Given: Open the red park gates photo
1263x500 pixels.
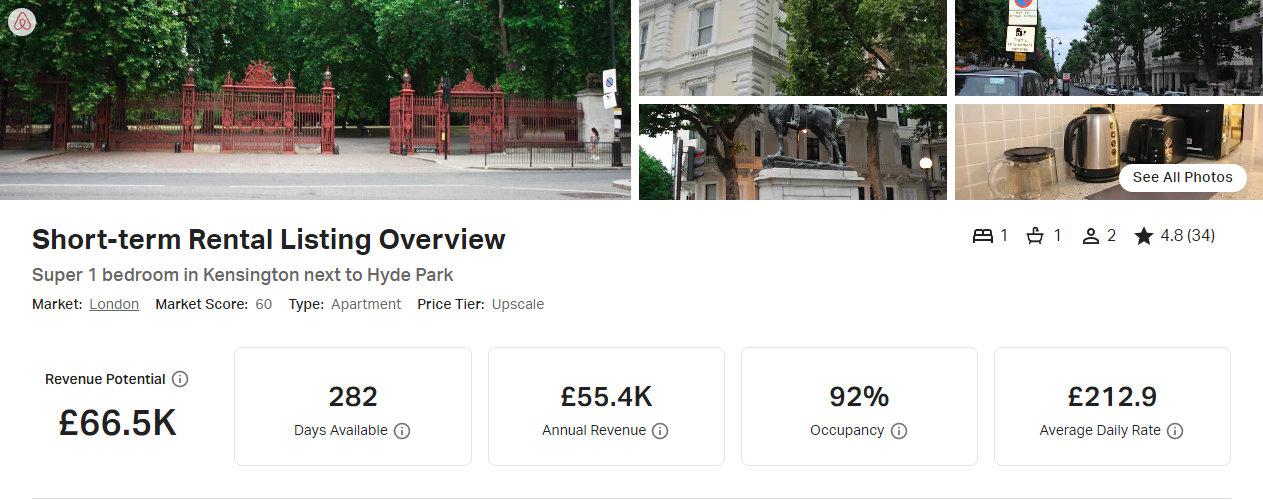Looking at the screenshot, I should (x=315, y=99).
